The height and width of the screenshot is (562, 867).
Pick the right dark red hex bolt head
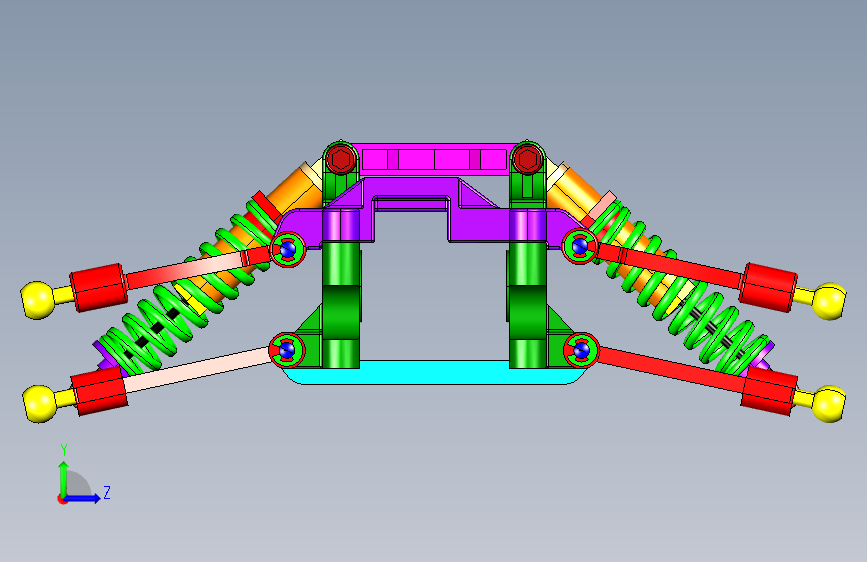coord(527,159)
